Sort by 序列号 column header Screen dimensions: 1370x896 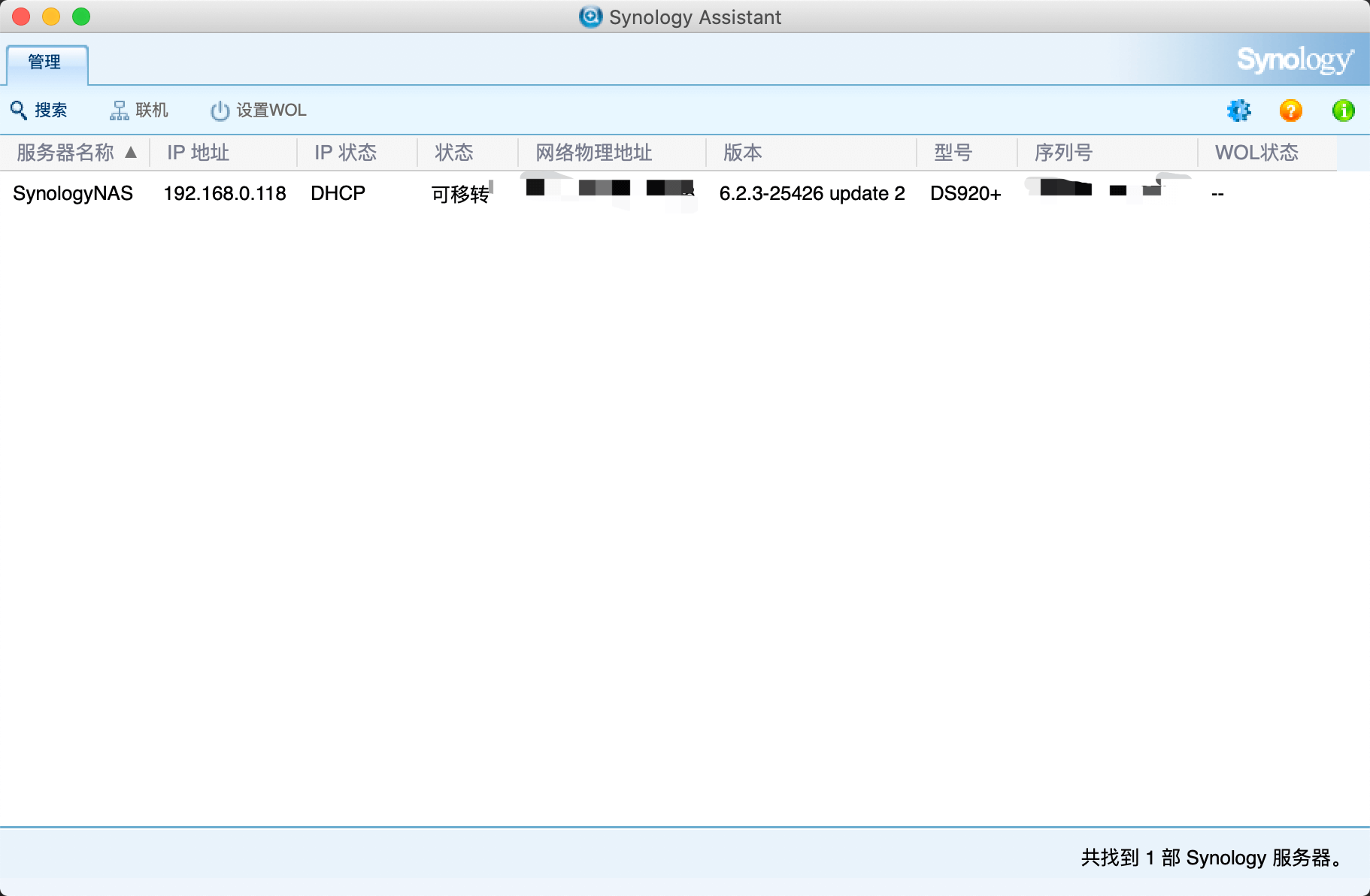point(1108,153)
